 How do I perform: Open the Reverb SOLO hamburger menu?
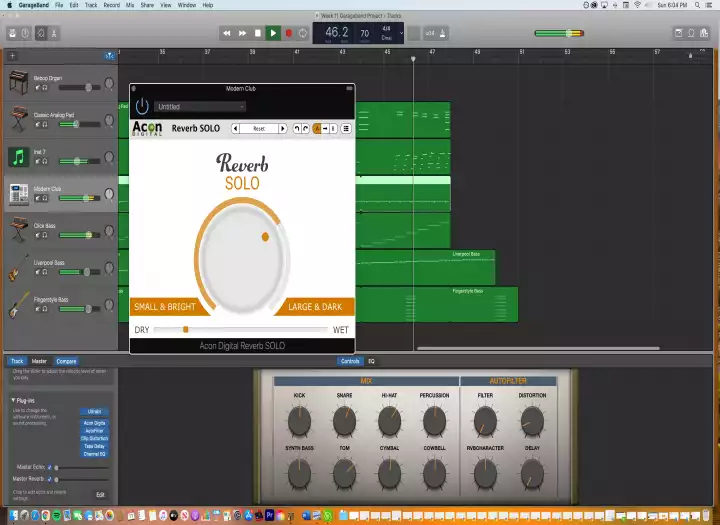[x=346, y=129]
